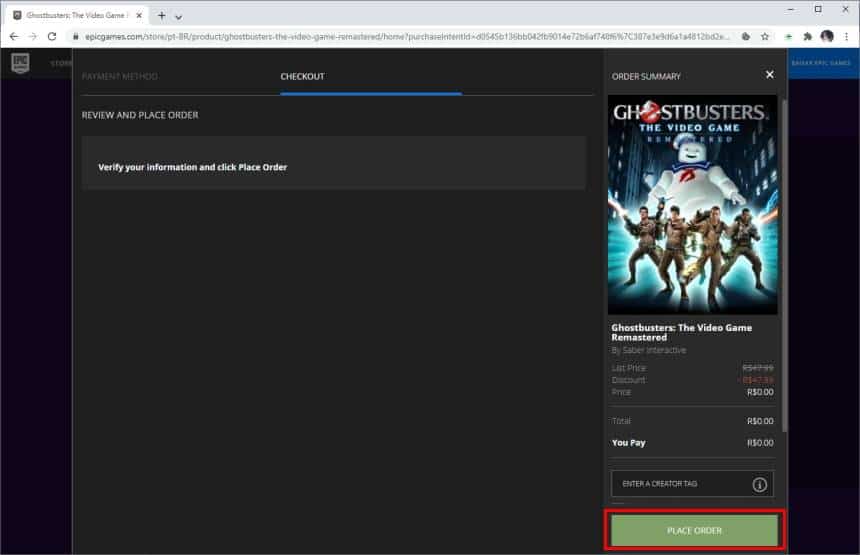Click the Epic Games logo
Image resolution: width=860 pixels, height=555 pixels.
(x=20, y=63)
